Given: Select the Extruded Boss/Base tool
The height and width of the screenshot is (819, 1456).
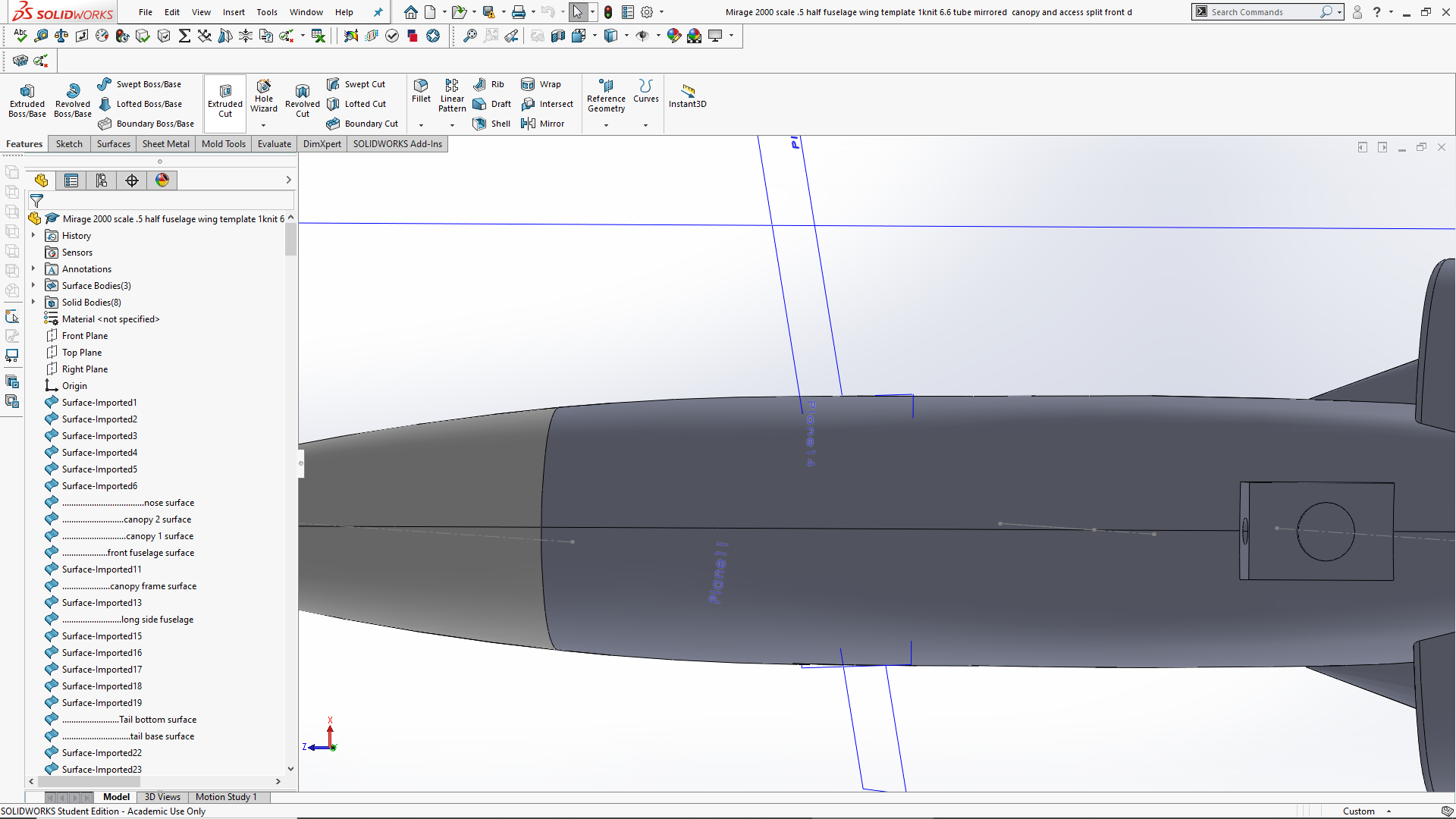Looking at the screenshot, I should pos(27,99).
